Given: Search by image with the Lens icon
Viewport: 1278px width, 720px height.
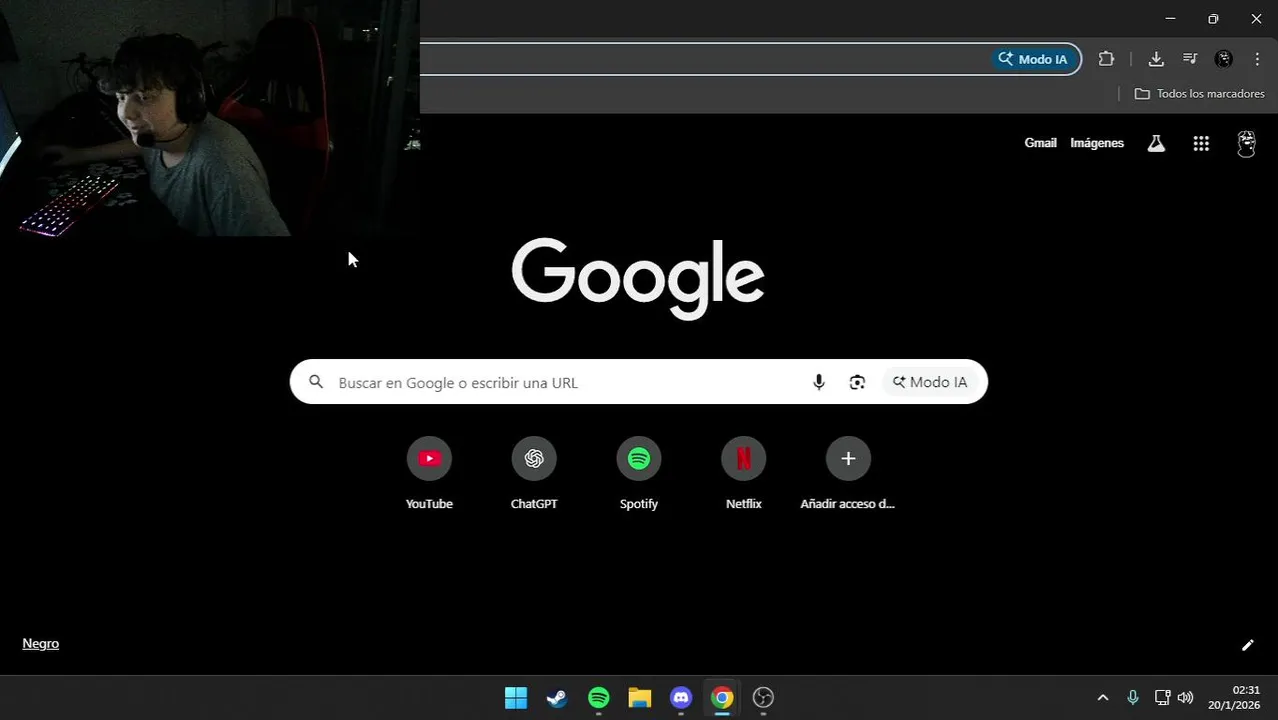Looking at the screenshot, I should click(857, 382).
